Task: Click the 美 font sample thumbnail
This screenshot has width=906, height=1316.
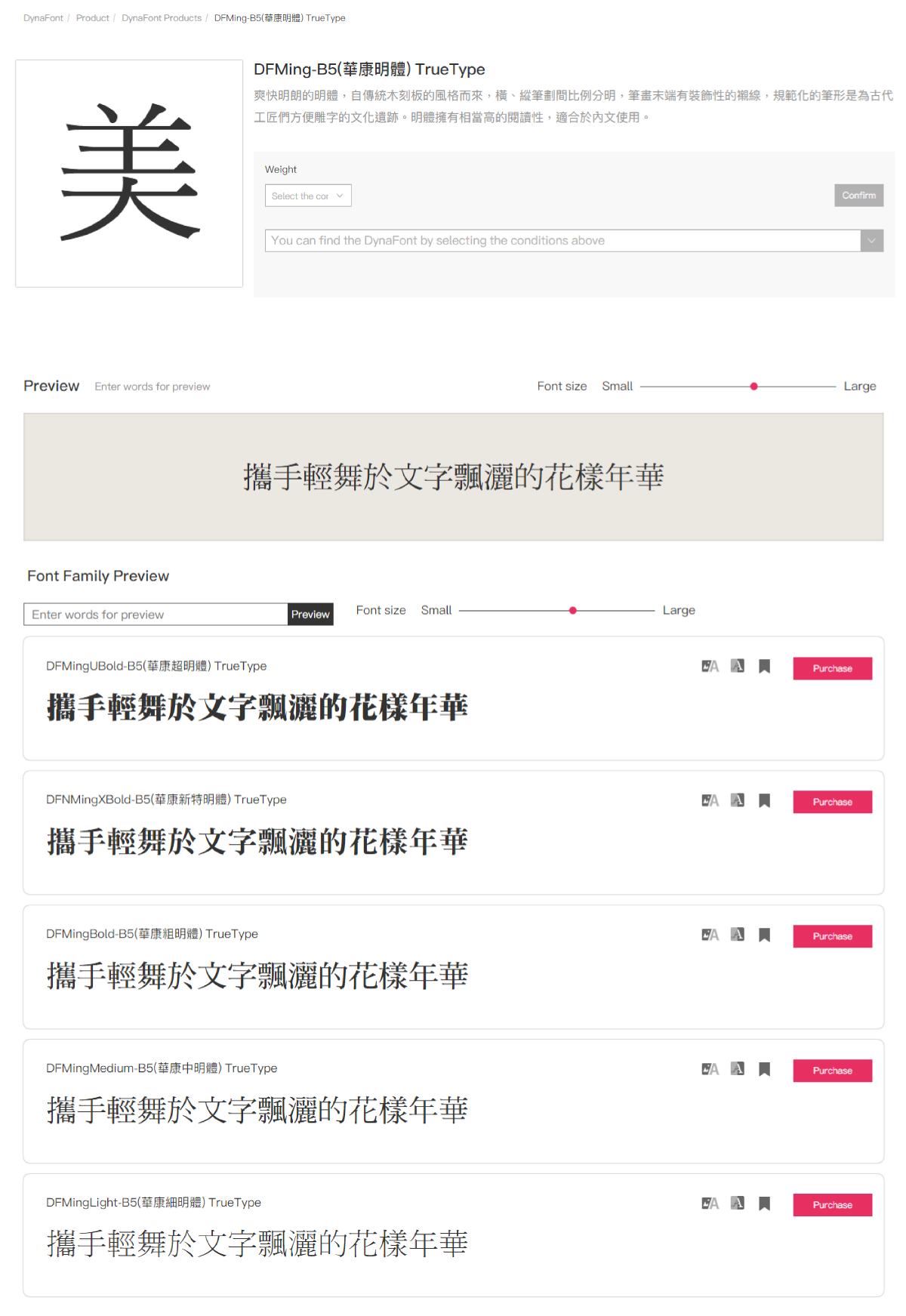Action: [129, 174]
